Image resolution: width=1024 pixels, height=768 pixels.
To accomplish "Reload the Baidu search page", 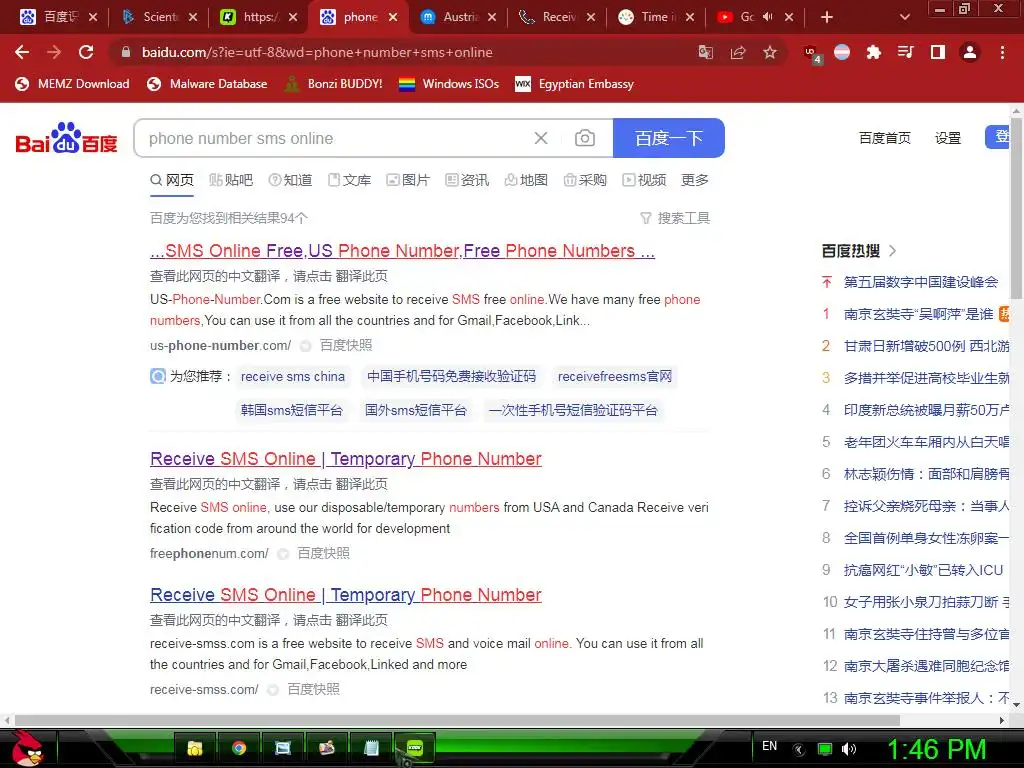I will pyautogui.click(x=86, y=52).
